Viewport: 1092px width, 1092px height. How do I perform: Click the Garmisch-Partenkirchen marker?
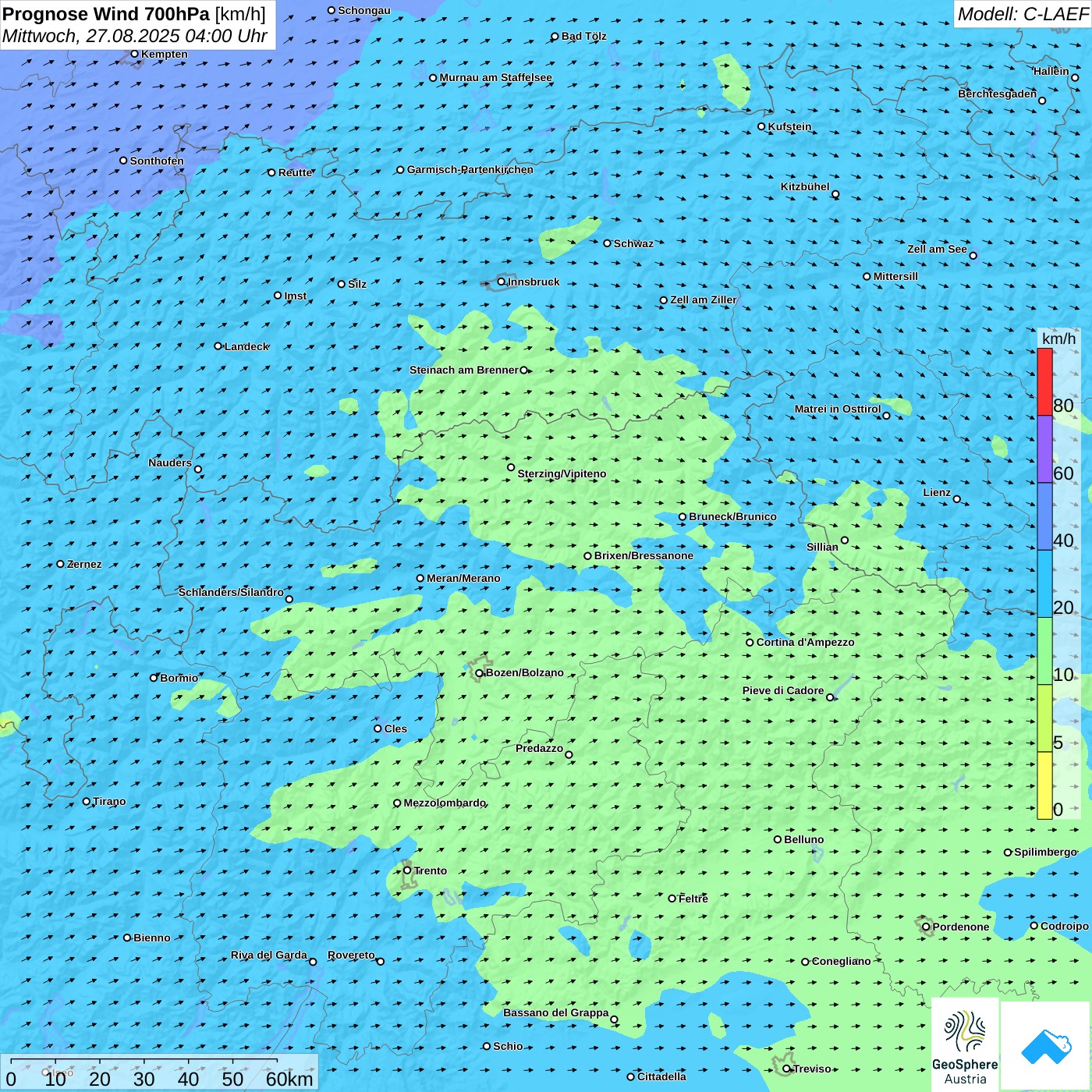coord(400,170)
